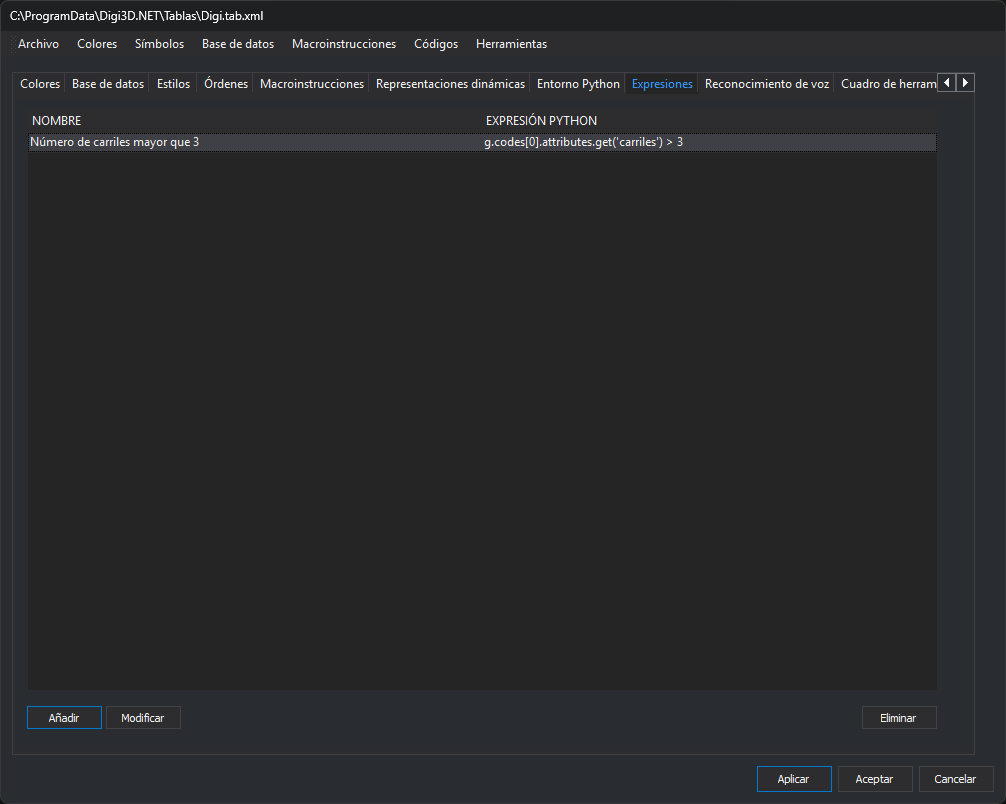
Task: Dismiss dialog with Cancelar button
Action: (x=956, y=779)
